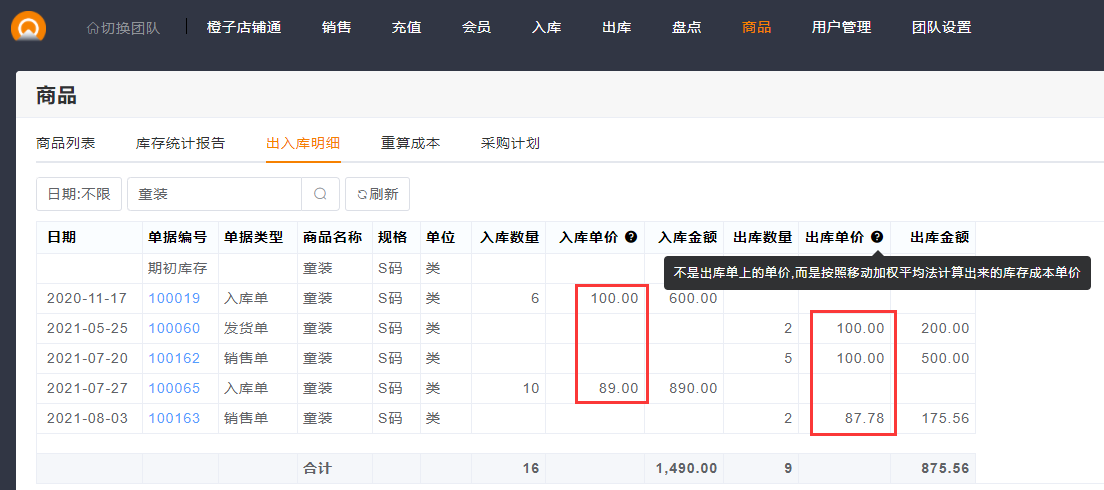Screen dimensions: 1104x490
Task: Switch to the 库存统计报告 tab
Action: [x=181, y=143]
